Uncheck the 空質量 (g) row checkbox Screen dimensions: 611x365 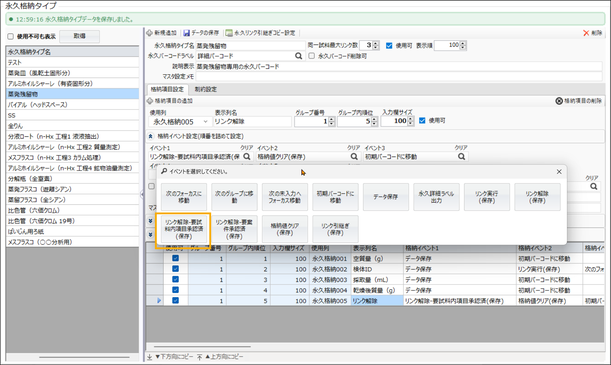175,258
